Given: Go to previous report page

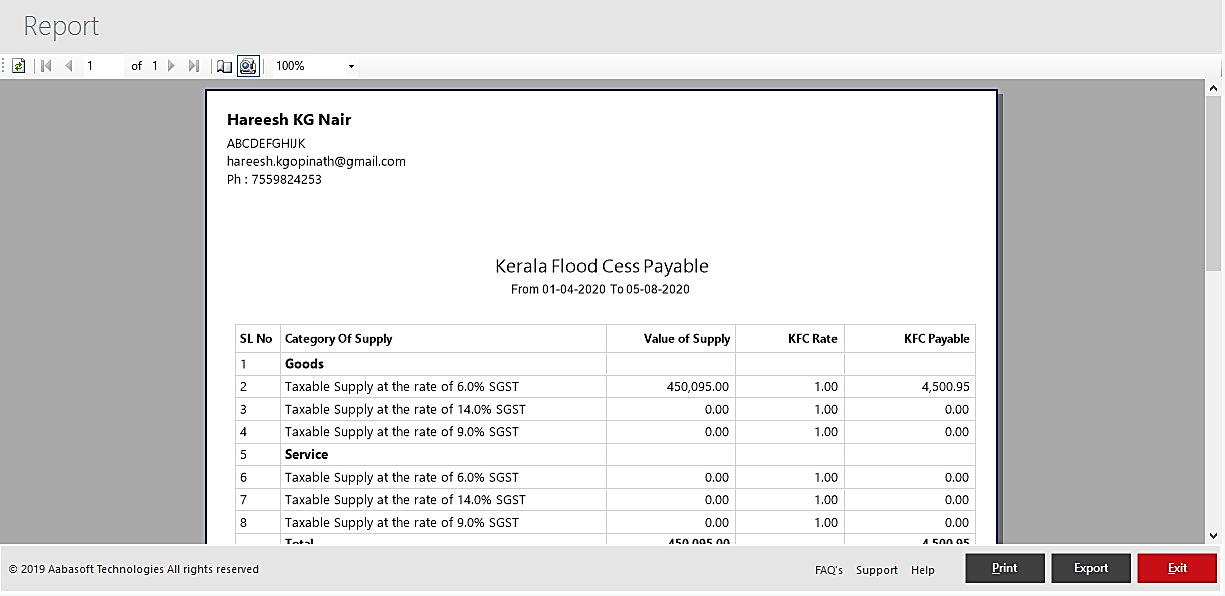Looking at the screenshot, I should pyautogui.click(x=68, y=66).
